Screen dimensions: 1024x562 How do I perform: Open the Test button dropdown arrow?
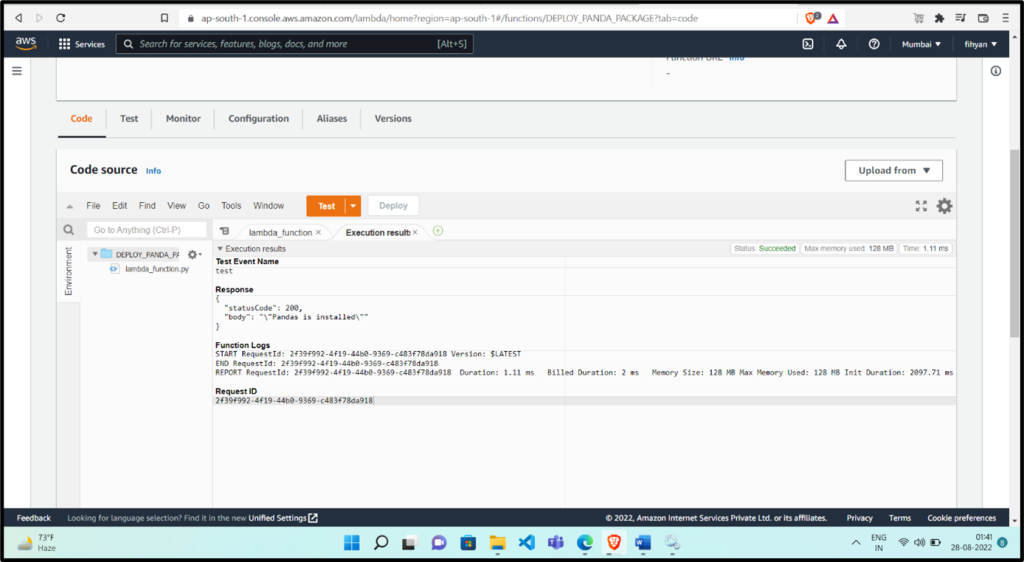point(353,206)
